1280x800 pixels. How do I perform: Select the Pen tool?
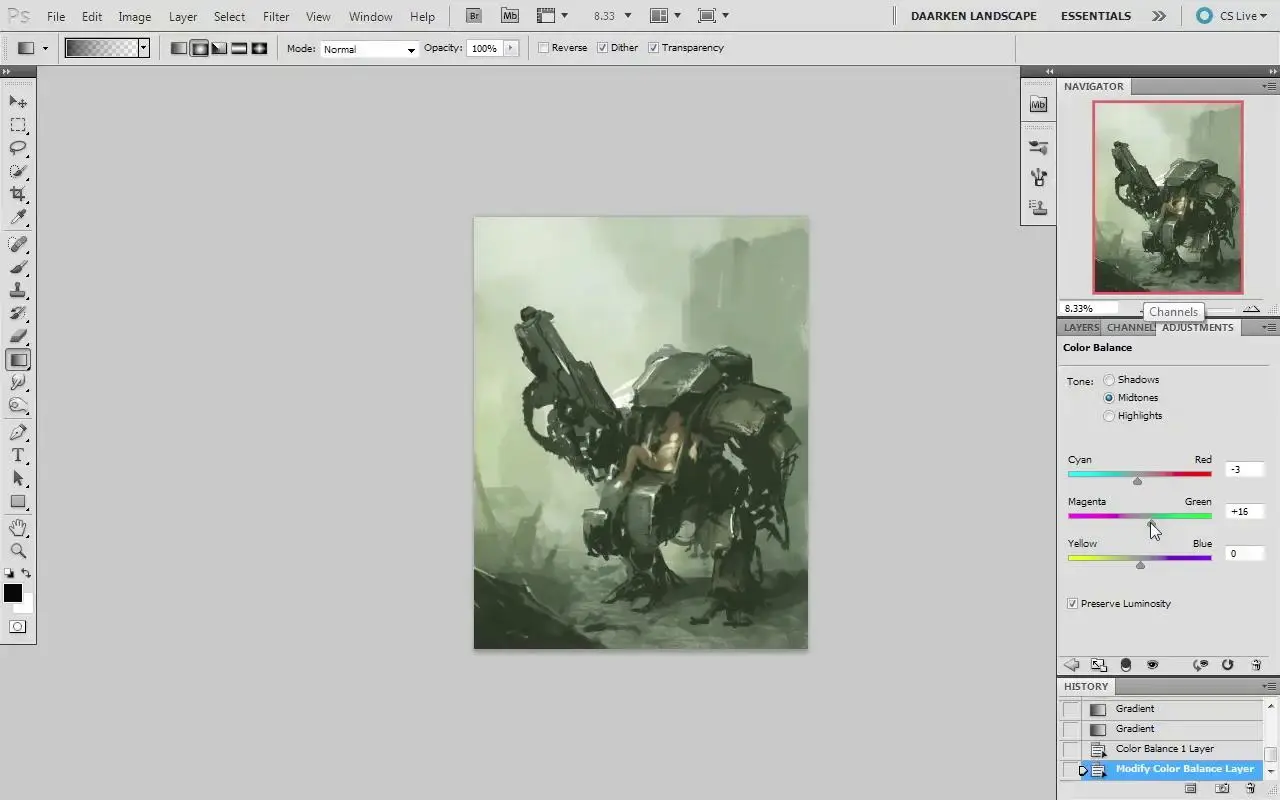18,433
